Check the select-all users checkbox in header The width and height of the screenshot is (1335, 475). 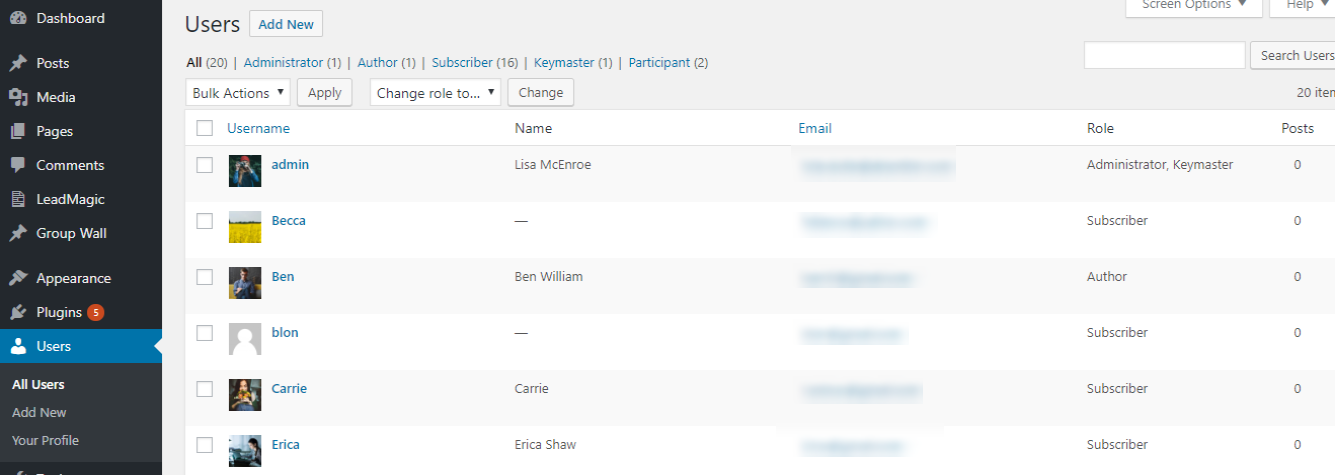(x=205, y=128)
